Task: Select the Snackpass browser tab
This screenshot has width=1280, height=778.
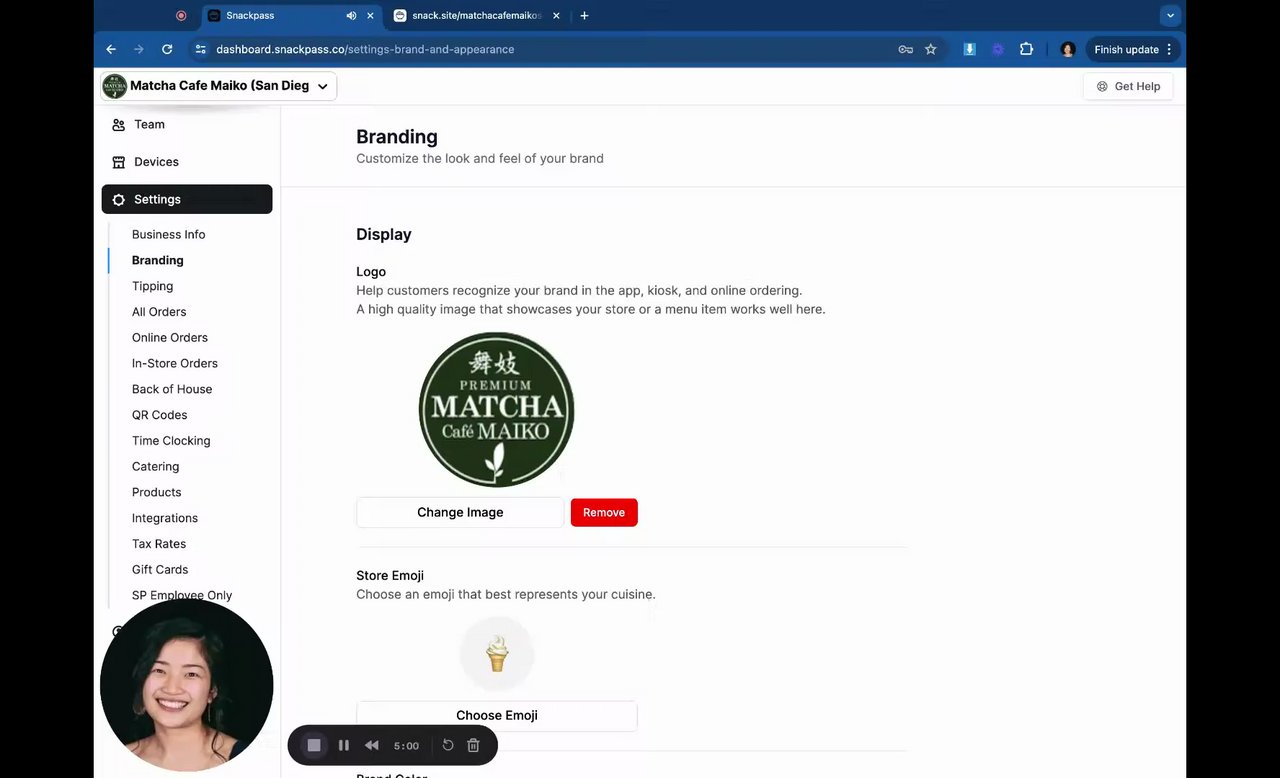Action: [x=290, y=16]
